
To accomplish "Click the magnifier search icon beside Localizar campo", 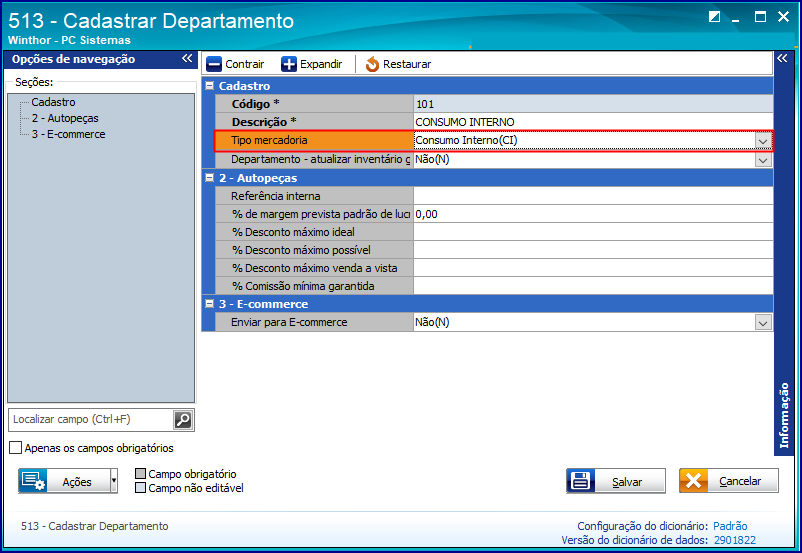I will [x=183, y=420].
